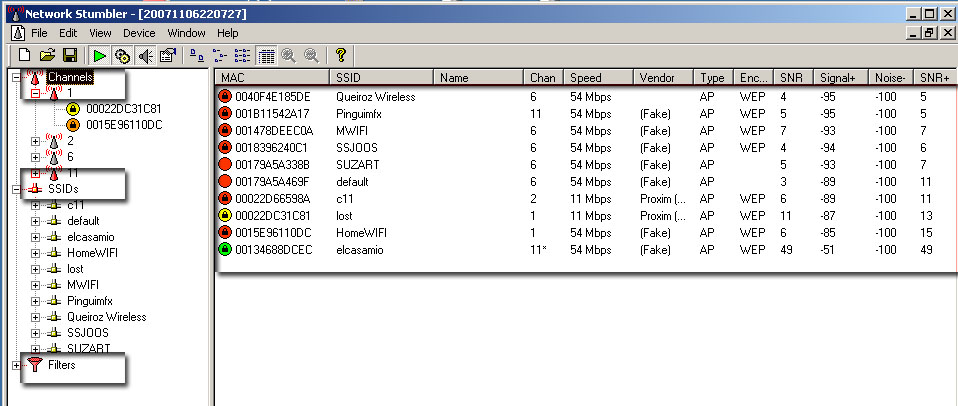This screenshot has width=958, height=406.
Task: Select the row with MAC 00179A5A469F
Action: [x=586, y=182]
